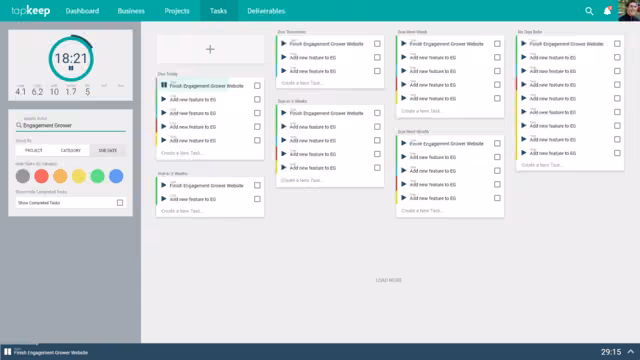Check off Finish Engagement Grower Website in Due Today
The height and width of the screenshot is (360, 640).
click(x=257, y=86)
